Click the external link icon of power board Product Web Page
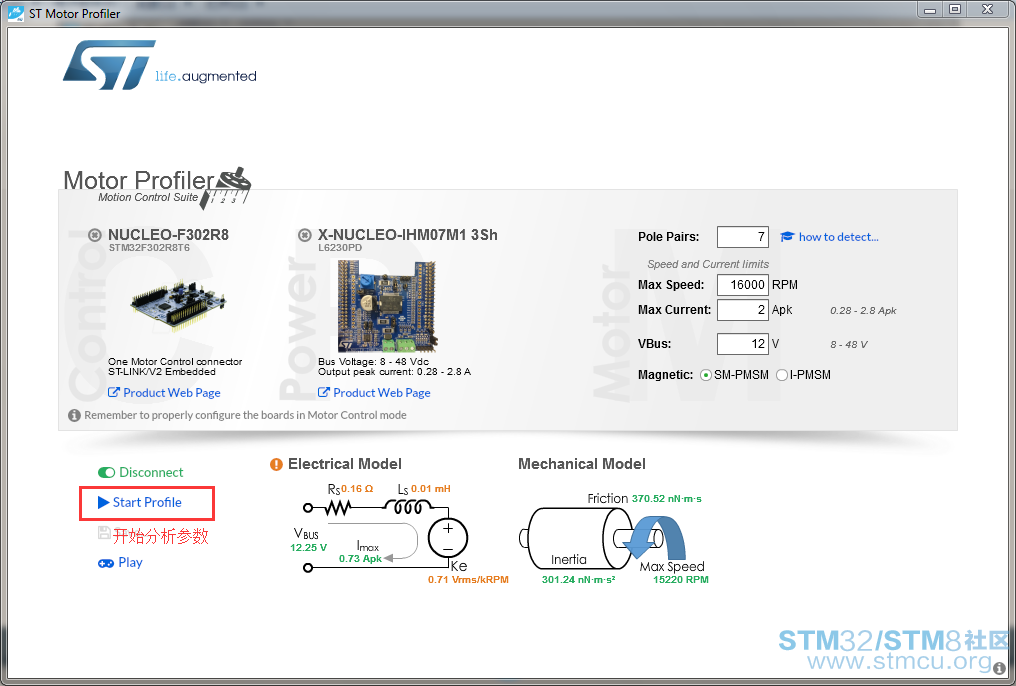This screenshot has width=1016, height=686. coord(323,393)
